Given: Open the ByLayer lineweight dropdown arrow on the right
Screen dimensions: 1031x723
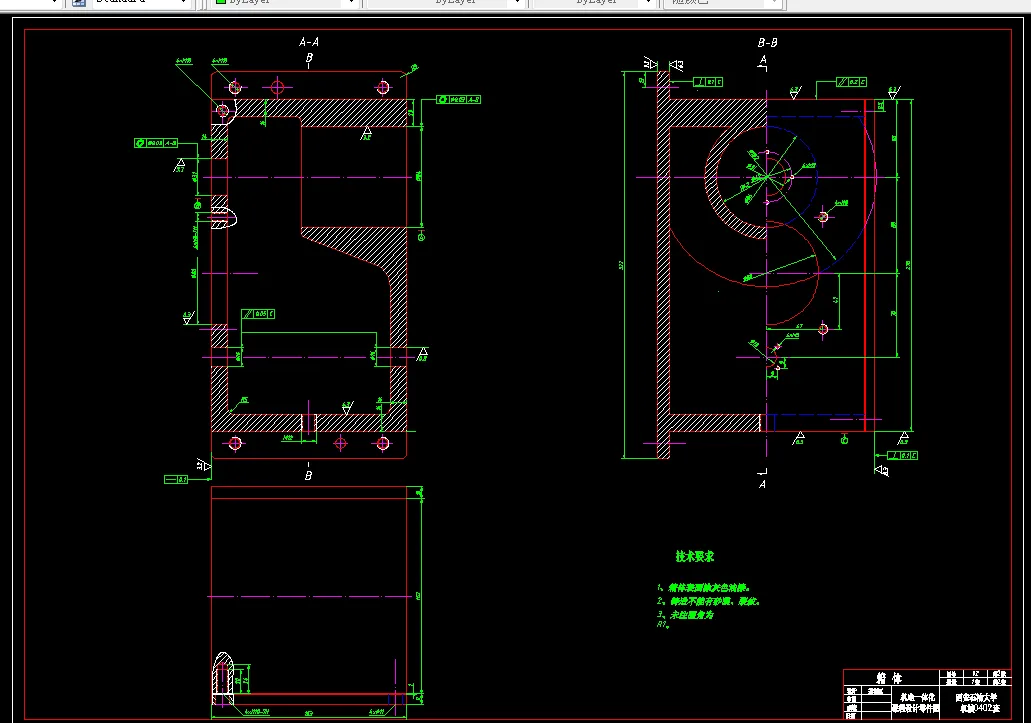Looking at the screenshot, I should (648, 3).
